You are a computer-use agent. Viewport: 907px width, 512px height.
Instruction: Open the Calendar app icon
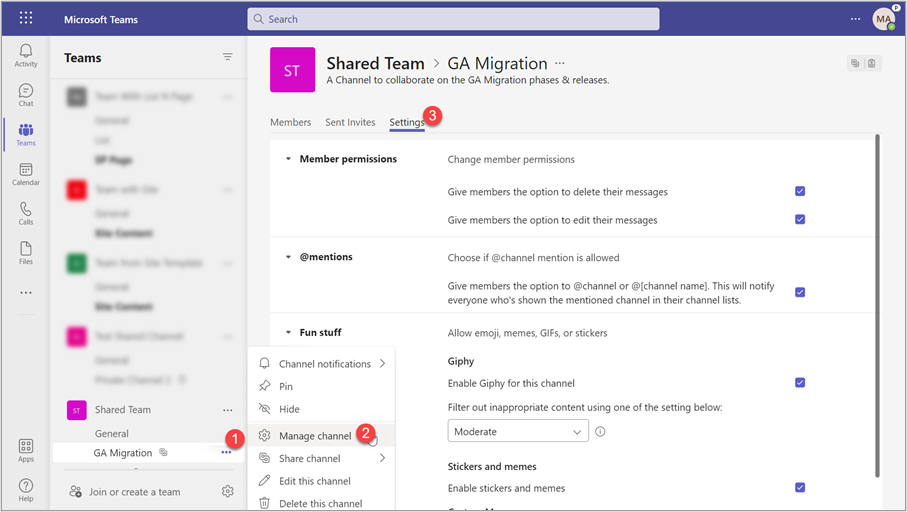tap(26, 174)
